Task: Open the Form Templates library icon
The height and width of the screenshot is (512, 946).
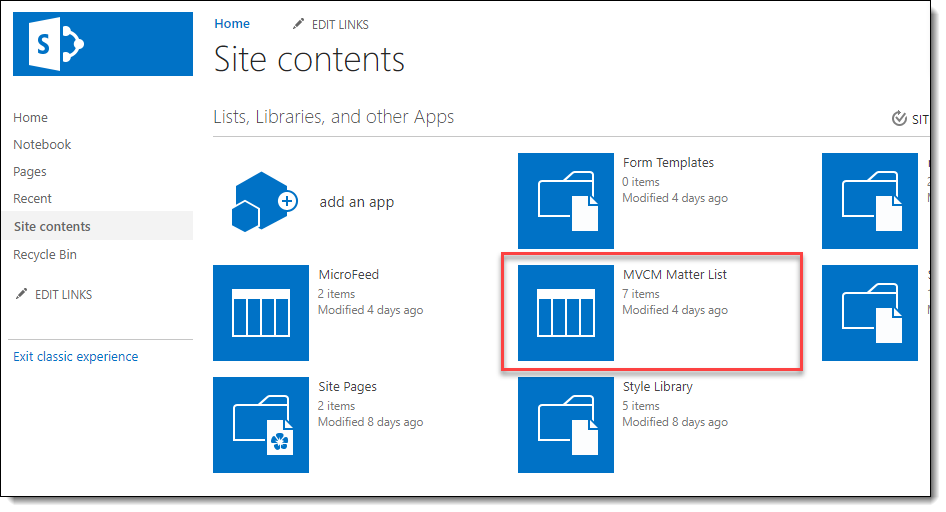Action: point(566,201)
